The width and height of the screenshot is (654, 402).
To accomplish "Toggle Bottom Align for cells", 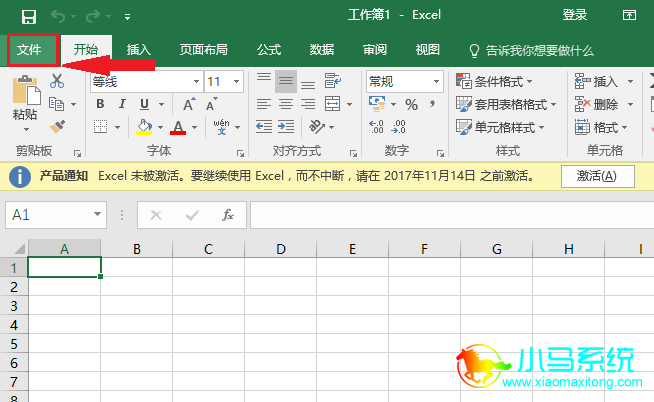I will pos(308,83).
